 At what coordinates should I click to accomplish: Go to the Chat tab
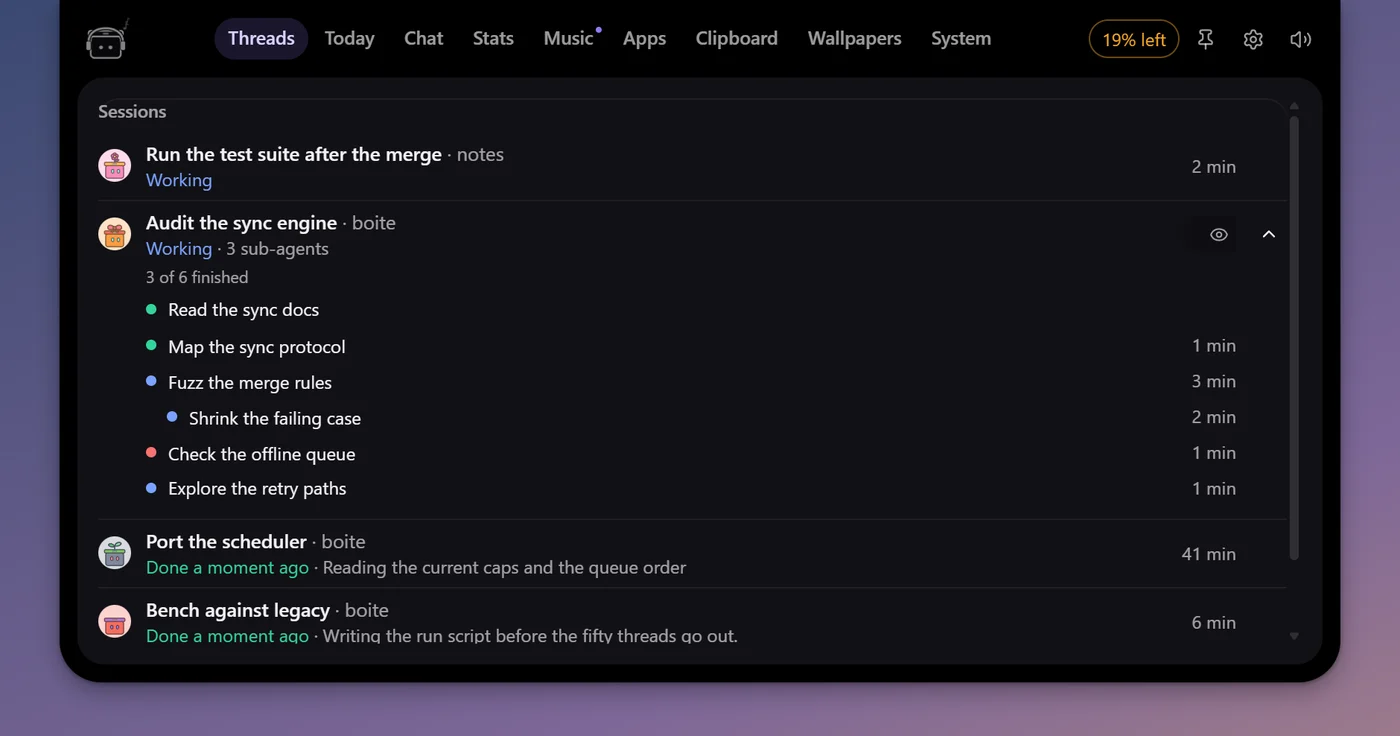coord(423,39)
